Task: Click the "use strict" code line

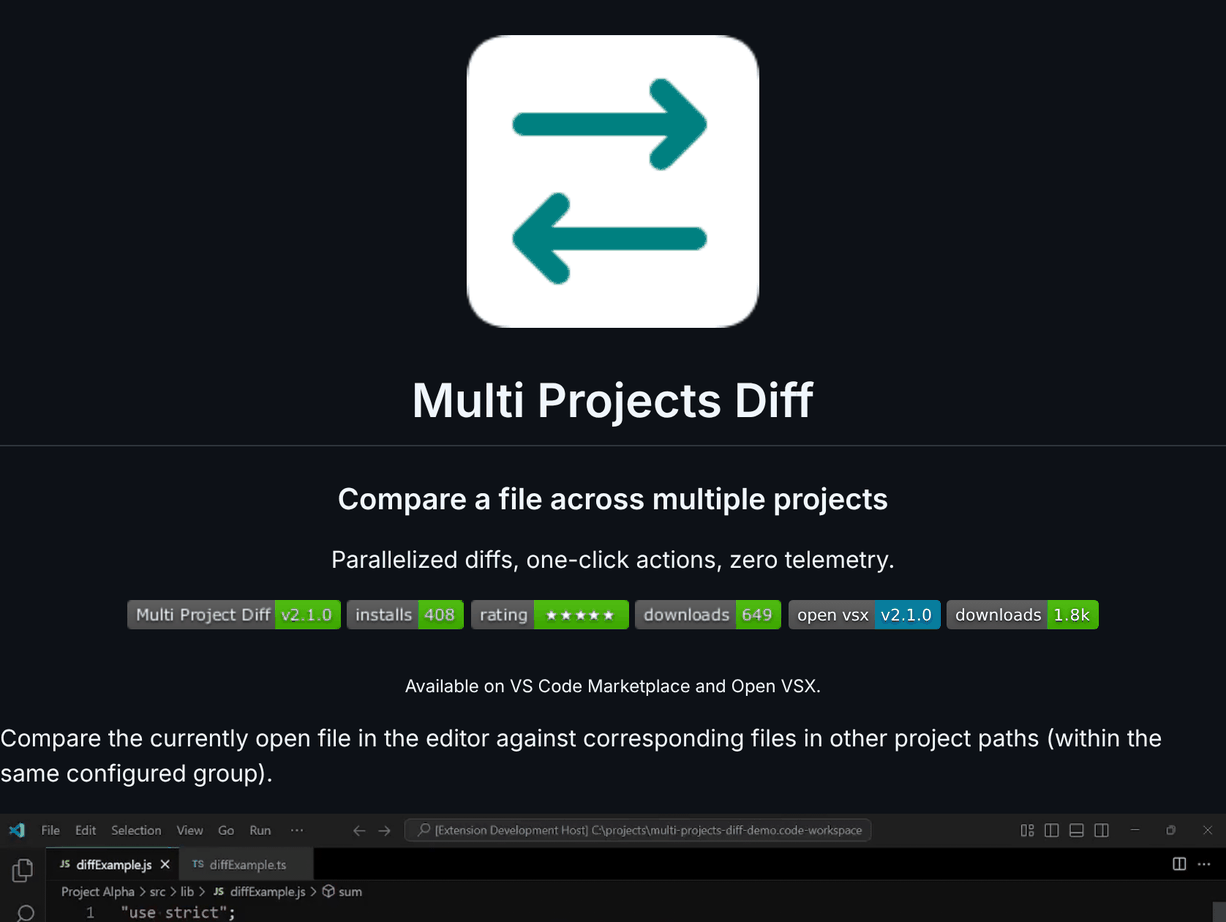Action: [177, 912]
